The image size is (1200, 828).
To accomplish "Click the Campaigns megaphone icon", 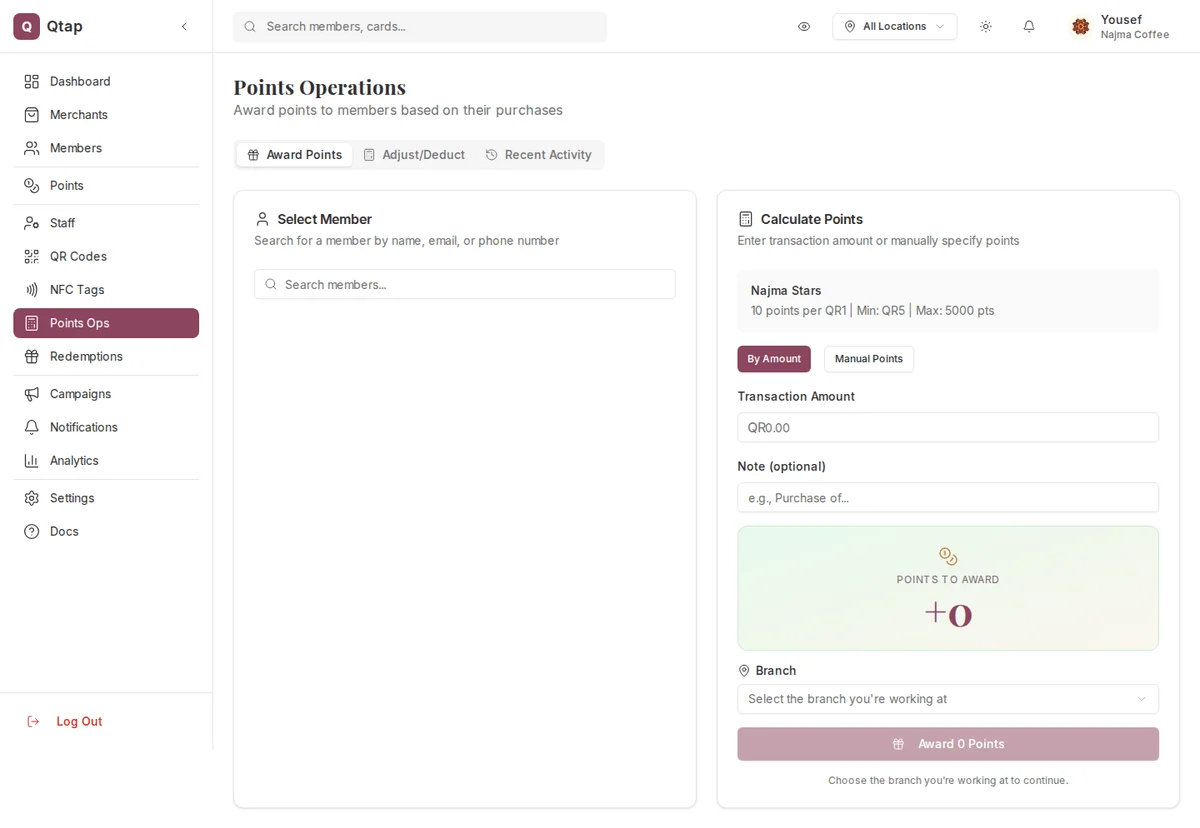I will pyautogui.click(x=32, y=394).
